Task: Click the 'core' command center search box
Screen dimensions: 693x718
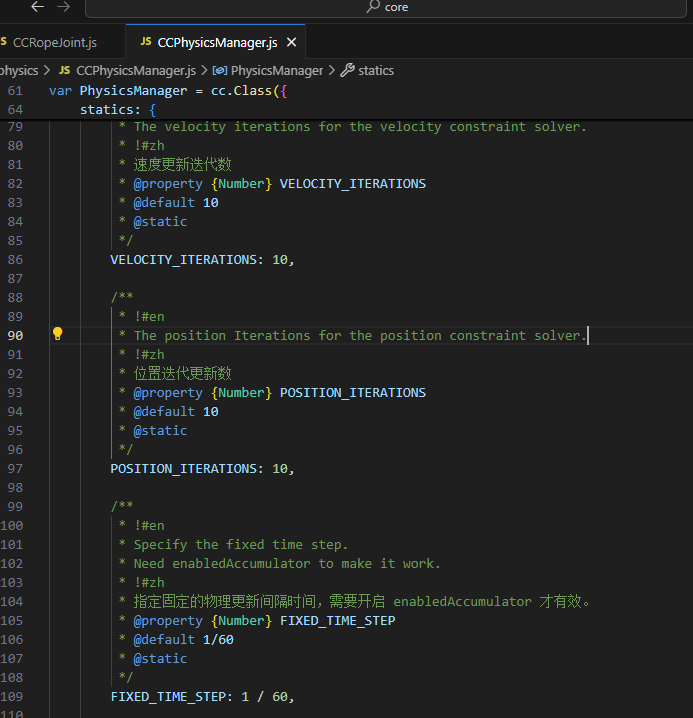Action: [396, 7]
